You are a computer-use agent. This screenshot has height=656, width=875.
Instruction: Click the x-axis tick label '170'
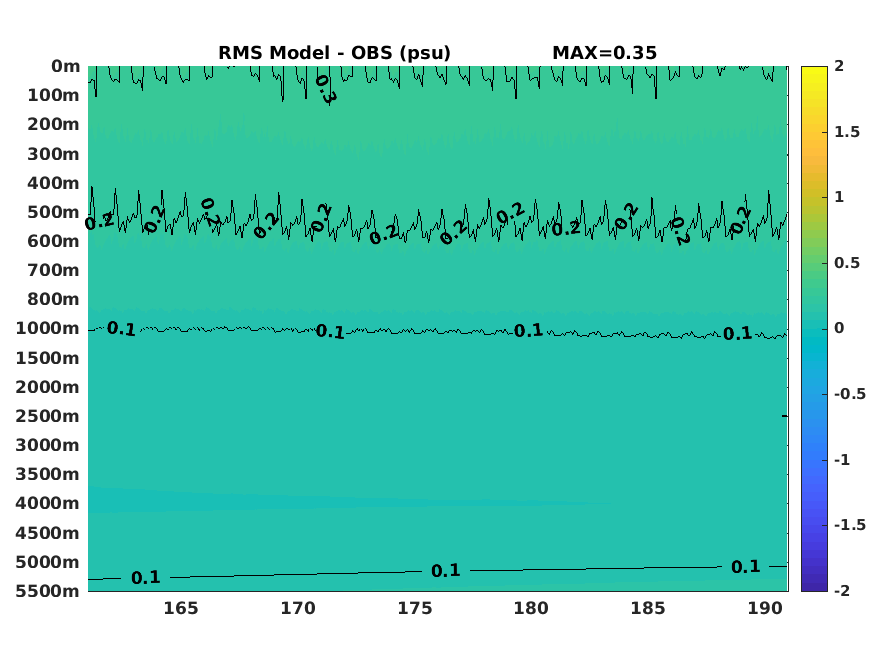click(x=298, y=608)
